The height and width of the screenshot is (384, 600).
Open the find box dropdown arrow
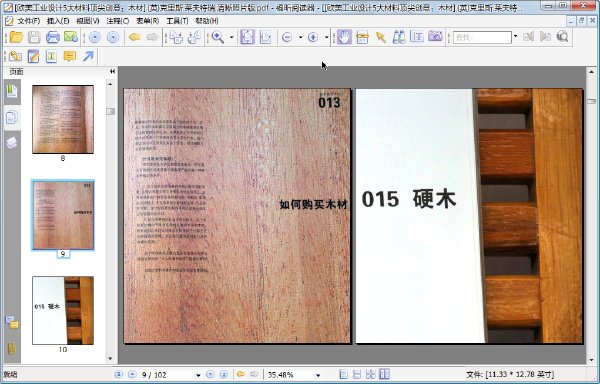coord(515,37)
